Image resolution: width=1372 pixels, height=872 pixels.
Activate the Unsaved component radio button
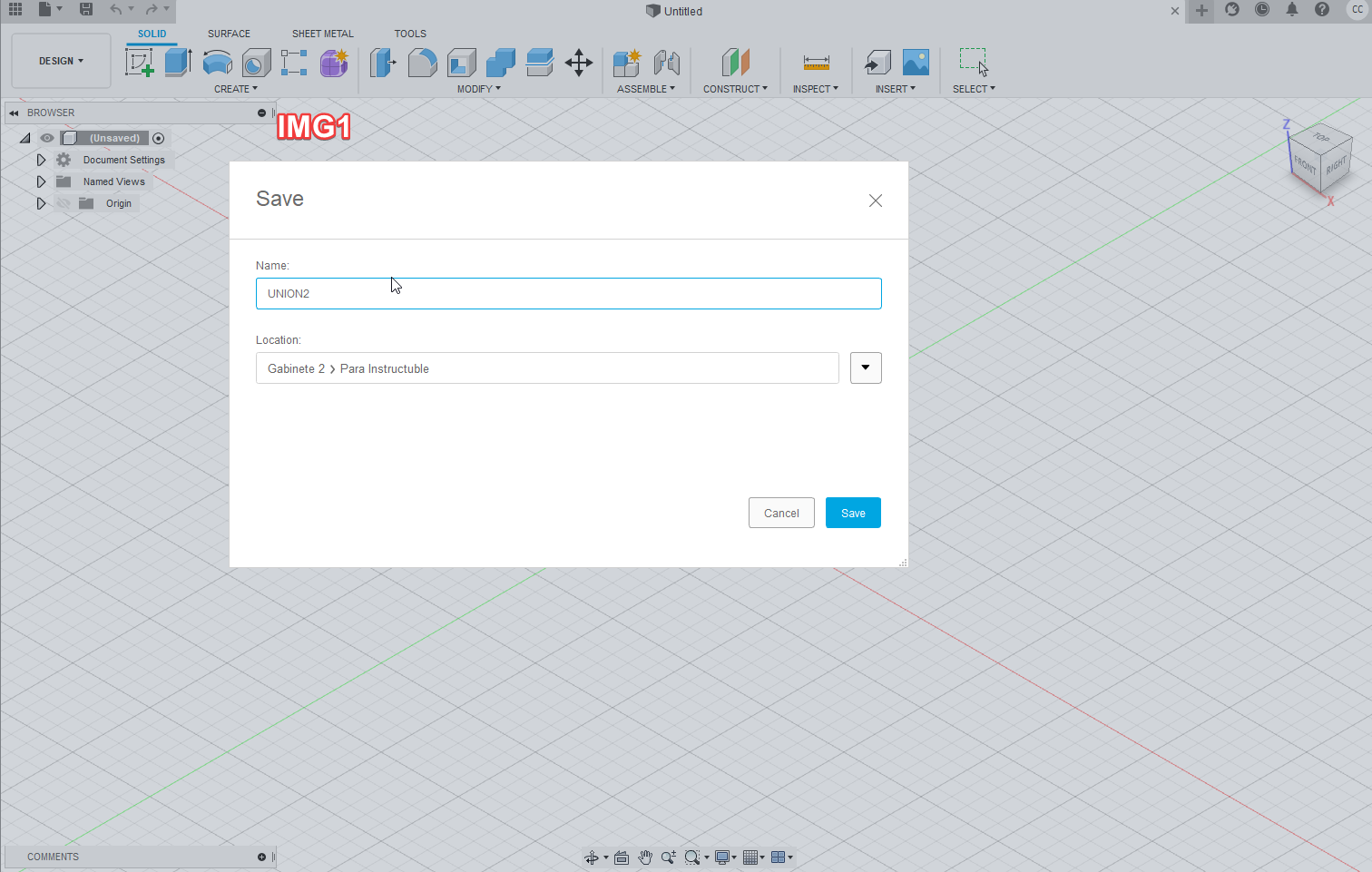pos(159,138)
